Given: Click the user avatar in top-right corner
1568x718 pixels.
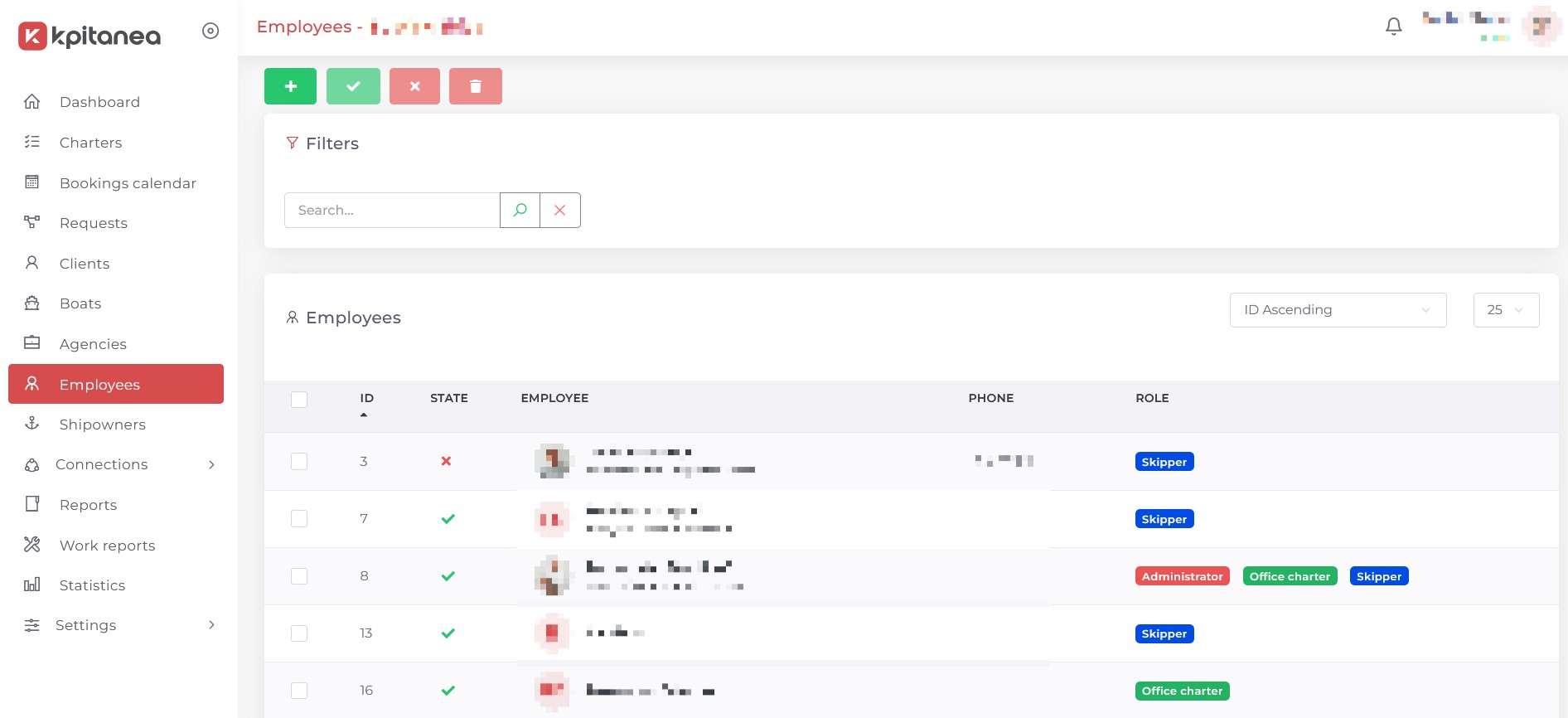Looking at the screenshot, I should click(x=1541, y=27).
